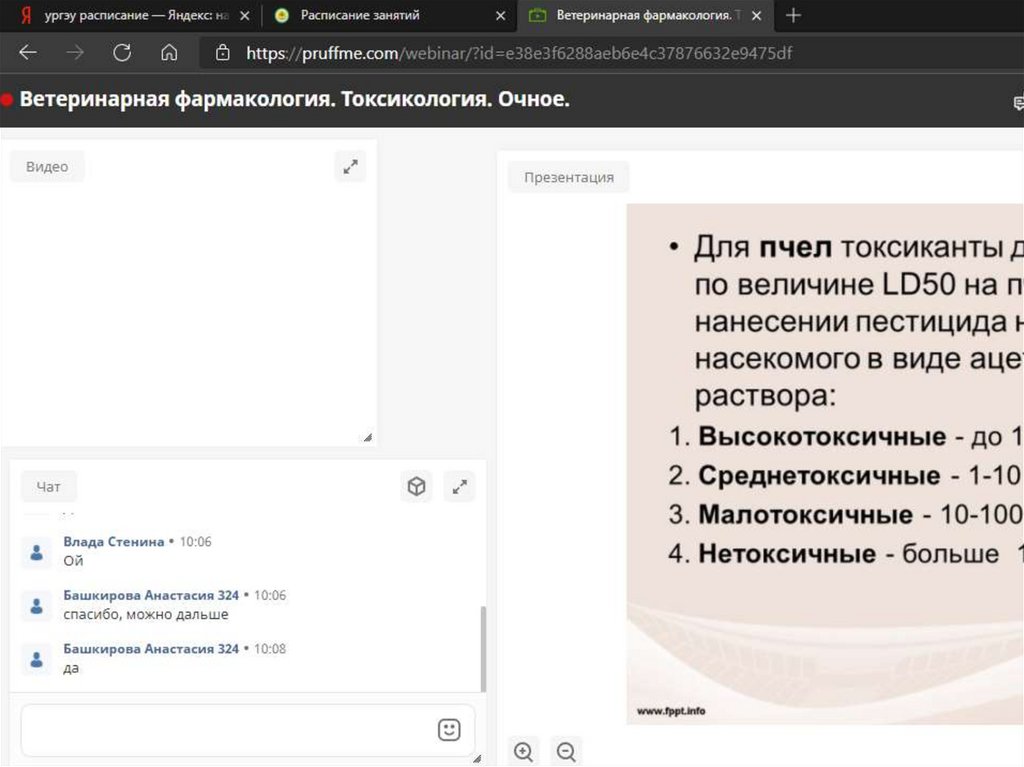
Task: Navigate back in the browser
Action: tap(28, 53)
